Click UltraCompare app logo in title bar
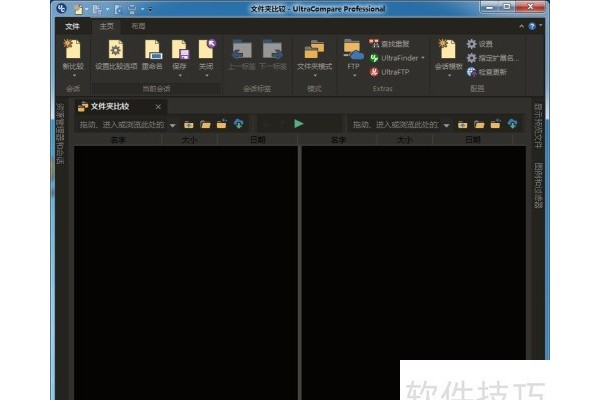Screen dimensions: 600x400 61,8
